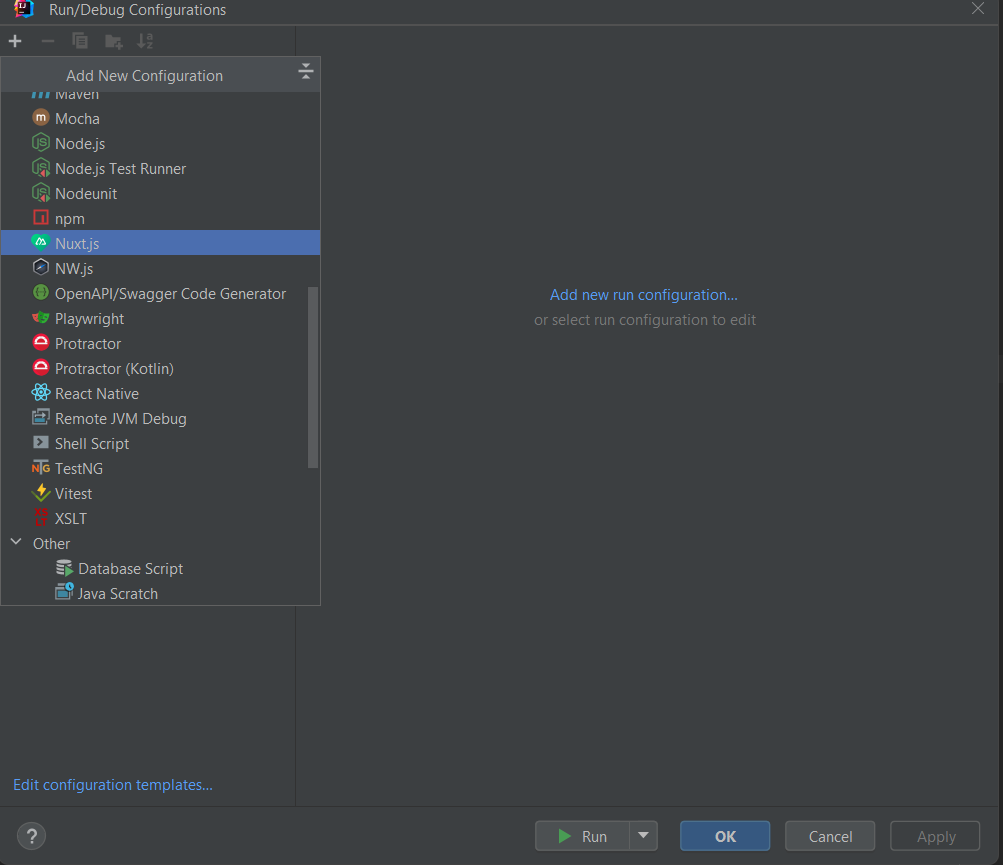The image size is (1003, 865).
Task: Select the TestNG text entry
Action: (x=79, y=468)
